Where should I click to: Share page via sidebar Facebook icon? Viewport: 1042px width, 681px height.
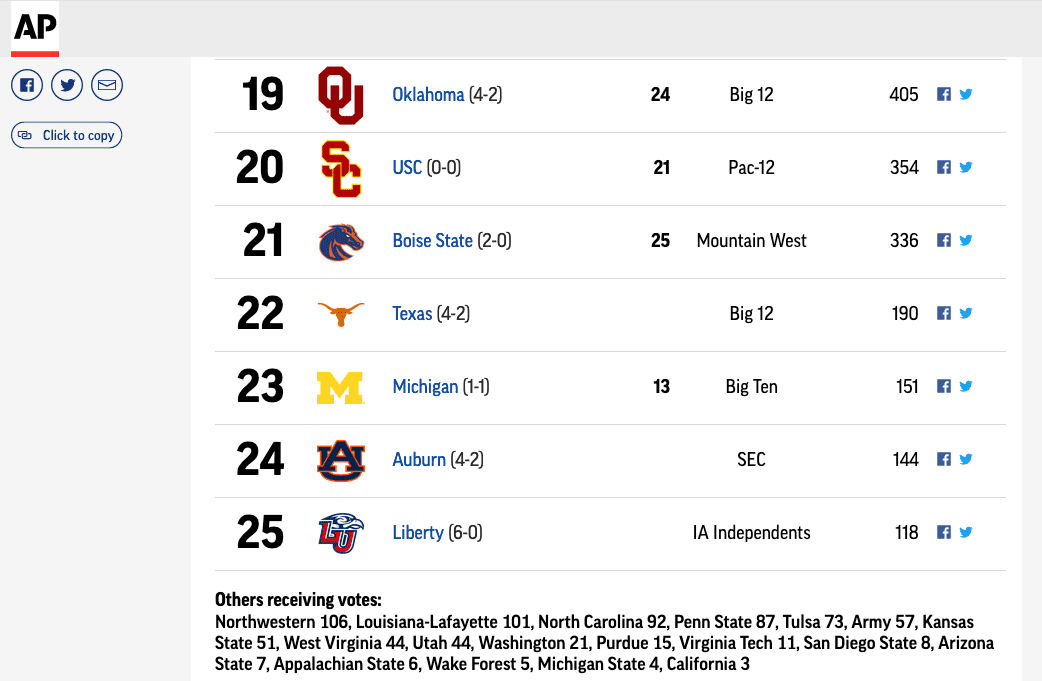click(27, 85)
